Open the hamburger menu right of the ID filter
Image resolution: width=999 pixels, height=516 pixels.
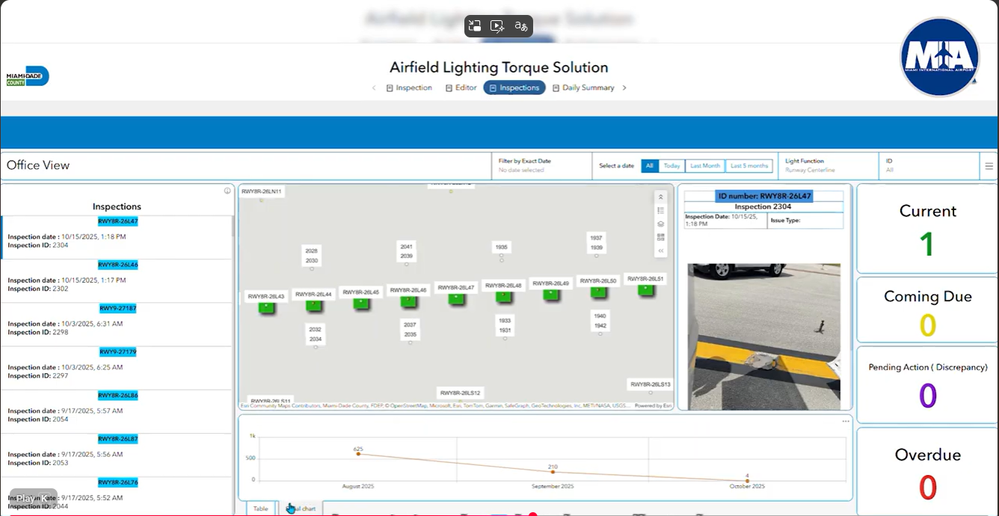point(989,166)
